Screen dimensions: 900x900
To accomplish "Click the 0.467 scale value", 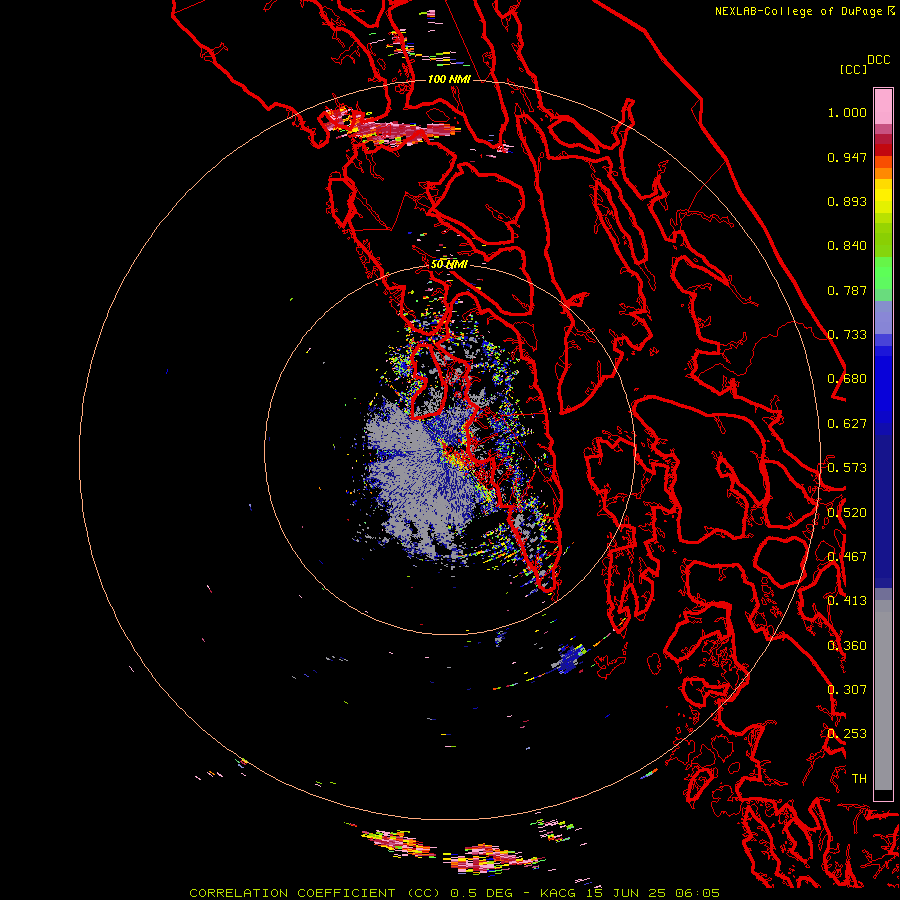I will point(847,557).
